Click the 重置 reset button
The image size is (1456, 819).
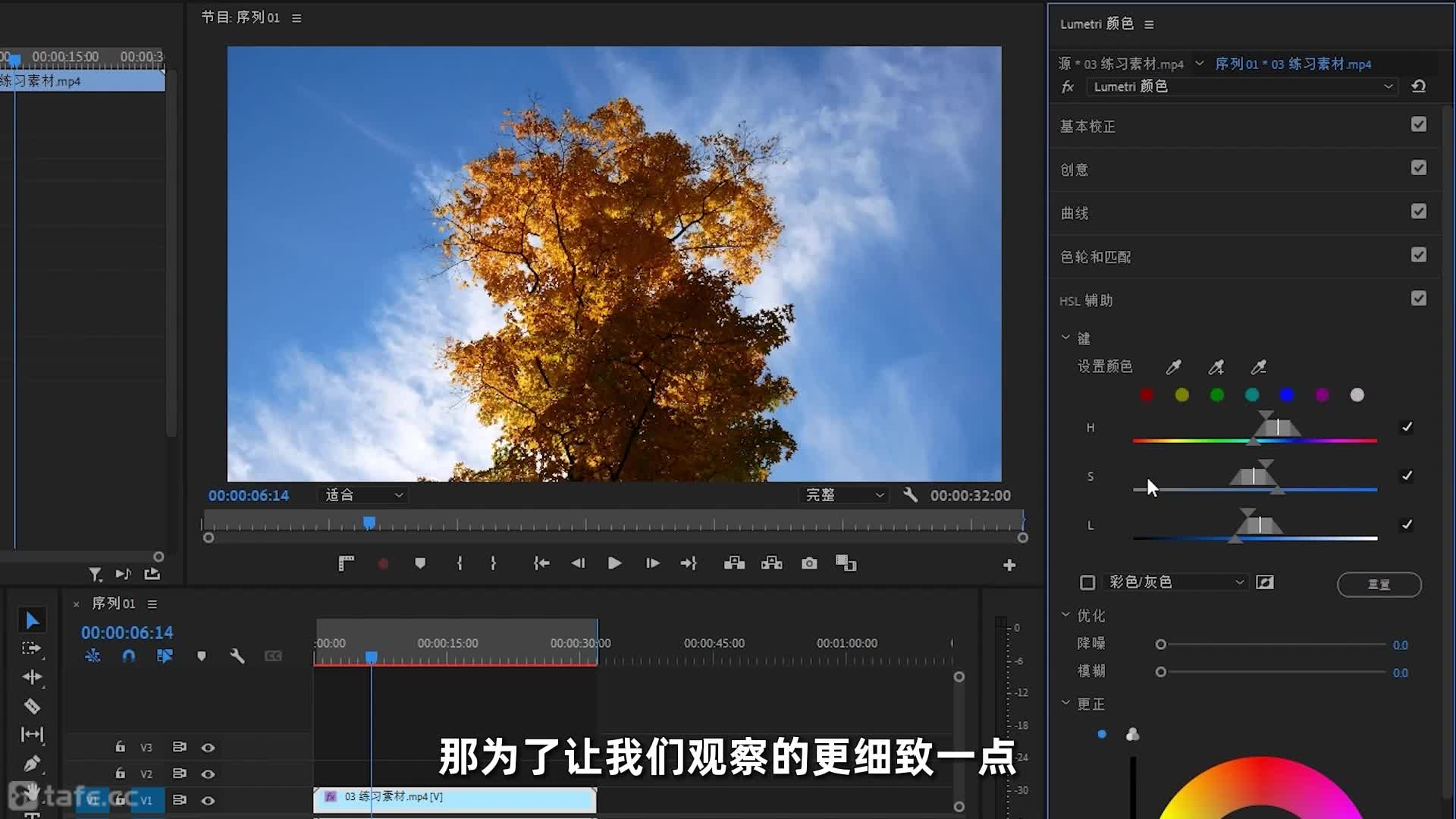click(1379, 584)
